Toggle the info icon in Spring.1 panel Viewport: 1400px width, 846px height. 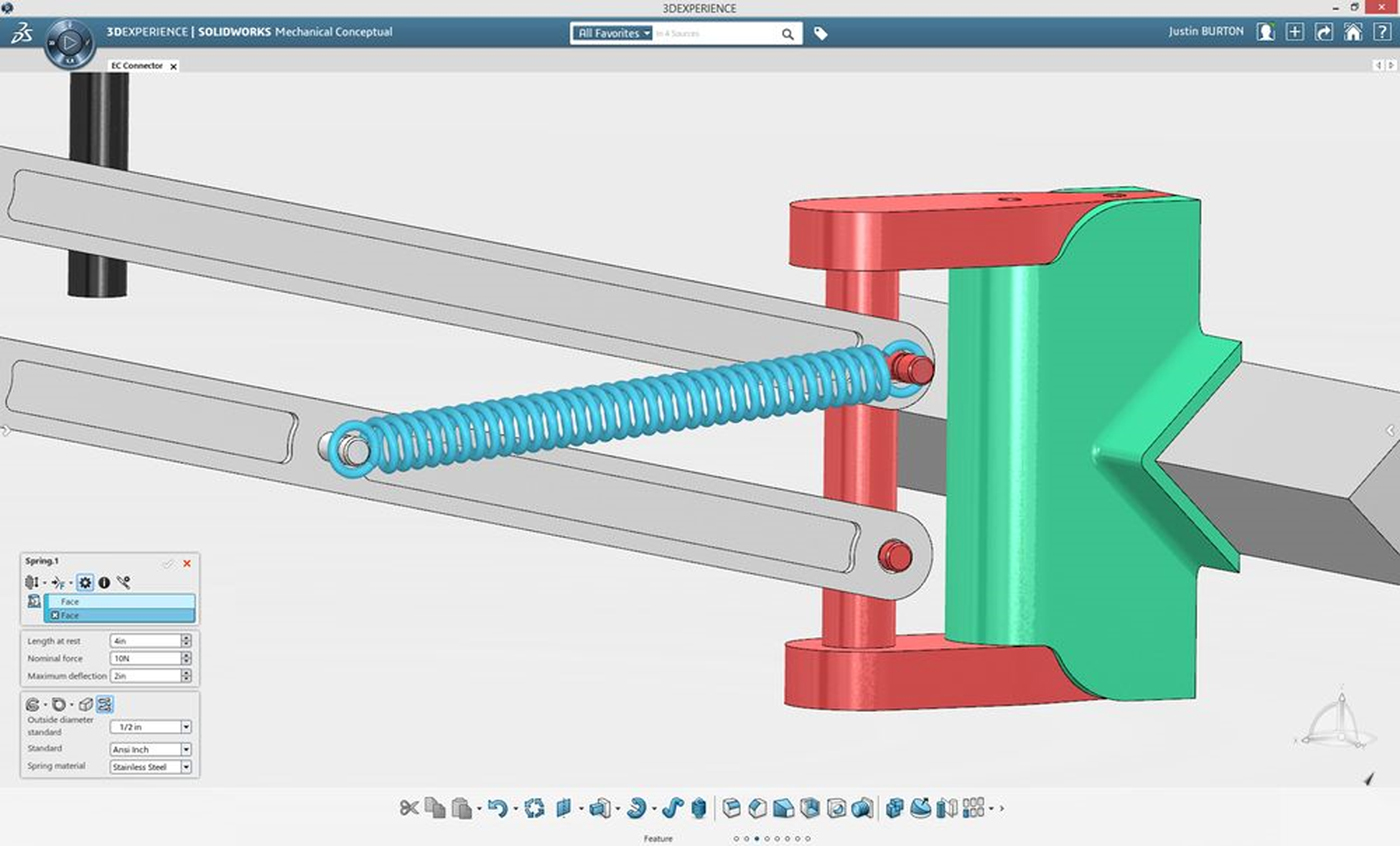click(104, 582)
